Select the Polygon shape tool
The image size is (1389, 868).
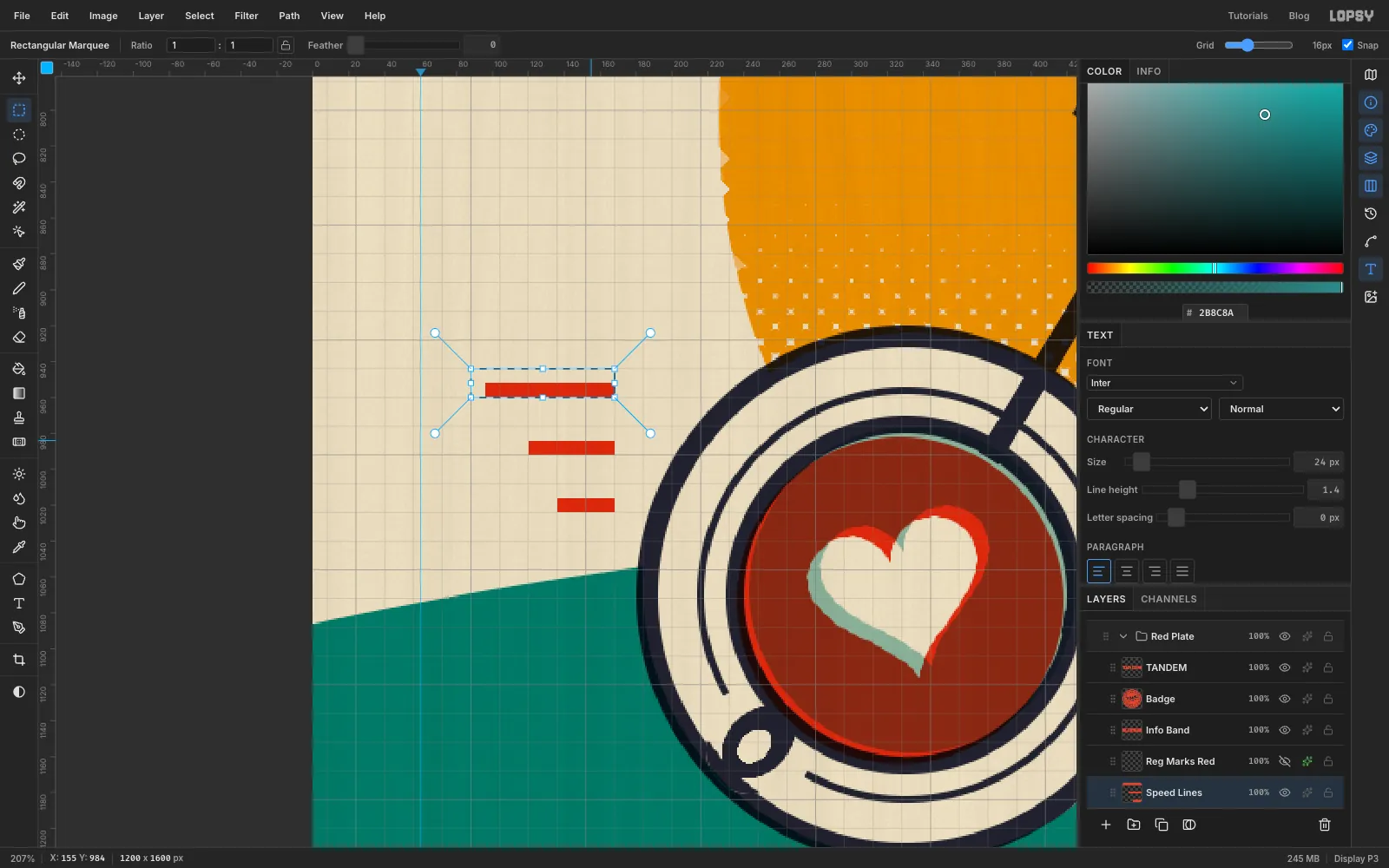click(x=19, y=579)
